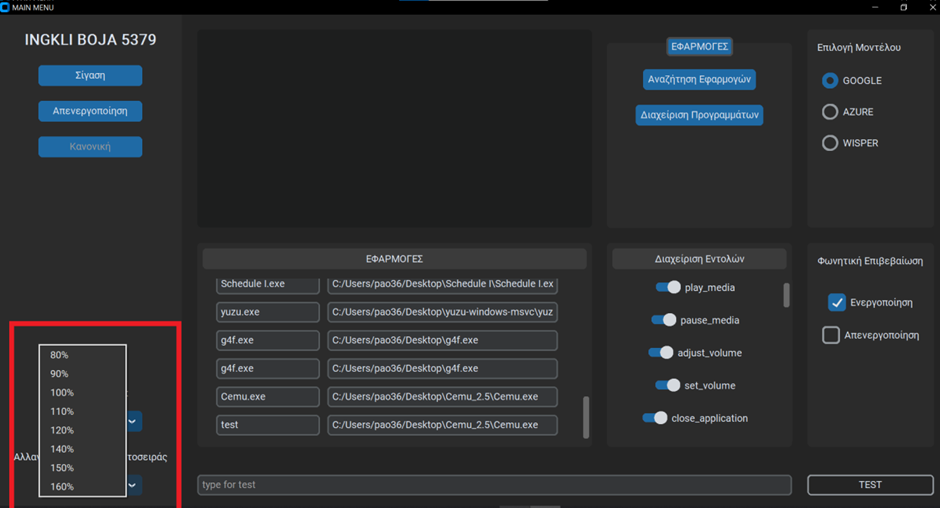This screenshot has height=508, width=940.
Task: Click upper dropdown arrow beside scale list
Action: (x=133, y=421)
